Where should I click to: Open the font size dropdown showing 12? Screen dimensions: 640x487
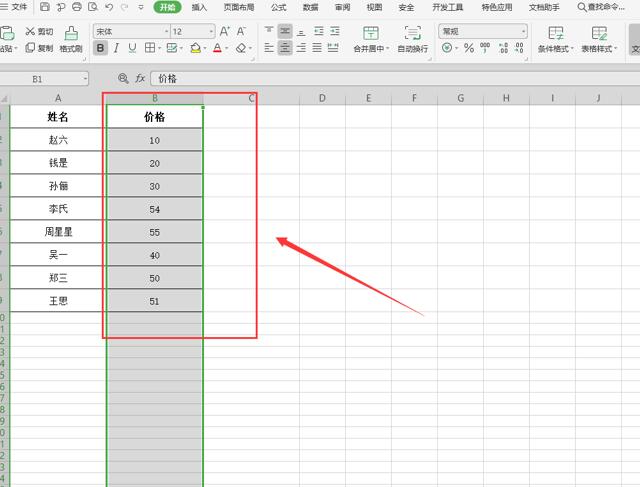click(x=211, y=31)
